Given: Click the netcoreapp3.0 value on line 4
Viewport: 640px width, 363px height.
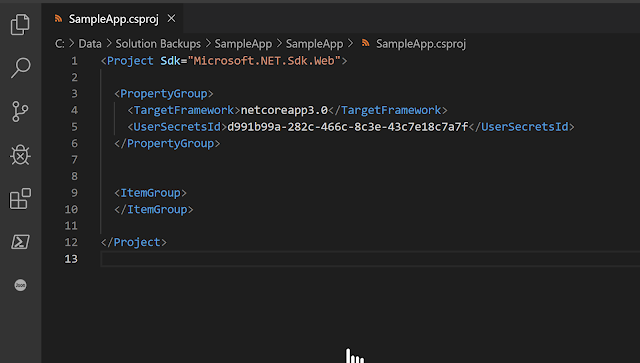Looking at the screenshot, I should tap(284, 110).
